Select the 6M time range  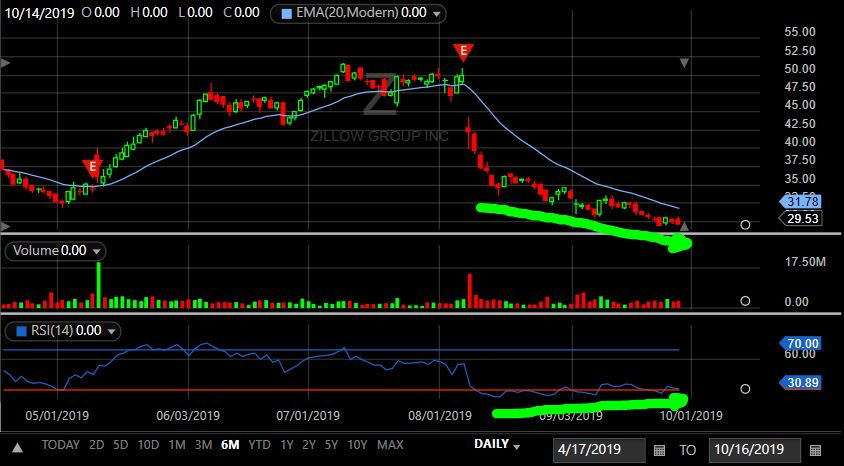[x=230, y=445]
